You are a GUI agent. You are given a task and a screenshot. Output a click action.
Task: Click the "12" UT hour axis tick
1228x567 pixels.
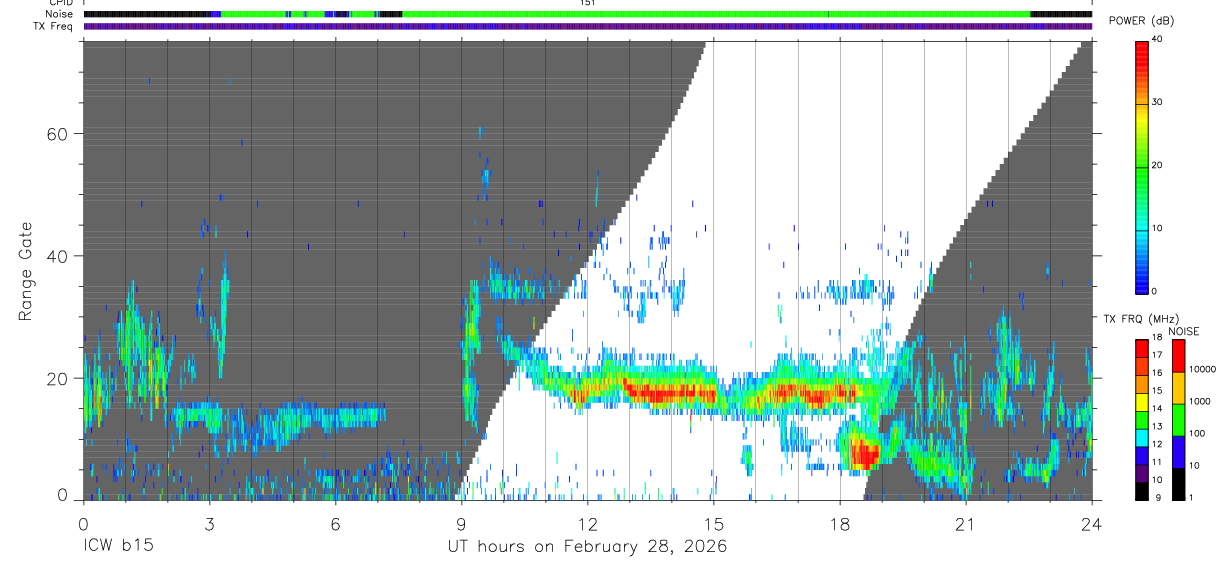click(587, 523)
